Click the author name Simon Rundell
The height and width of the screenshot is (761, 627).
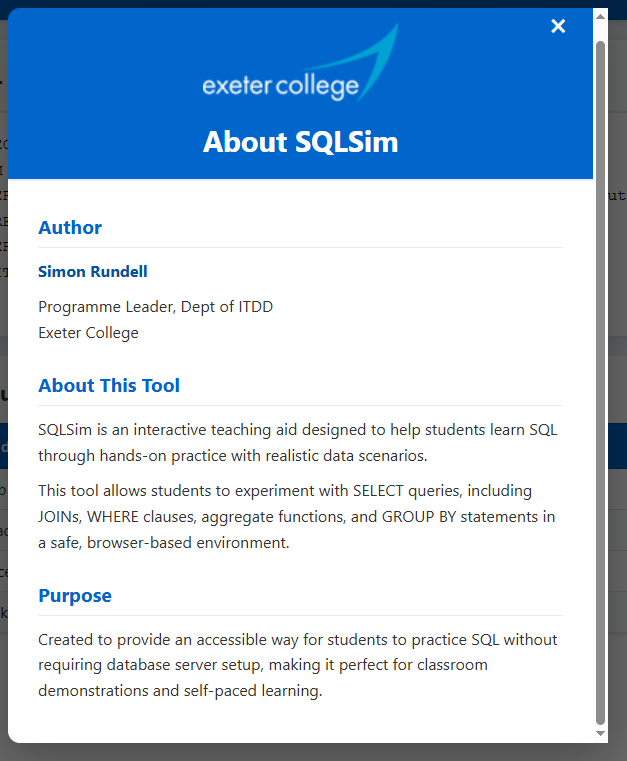pyautogui.click(x=93, y=272)
